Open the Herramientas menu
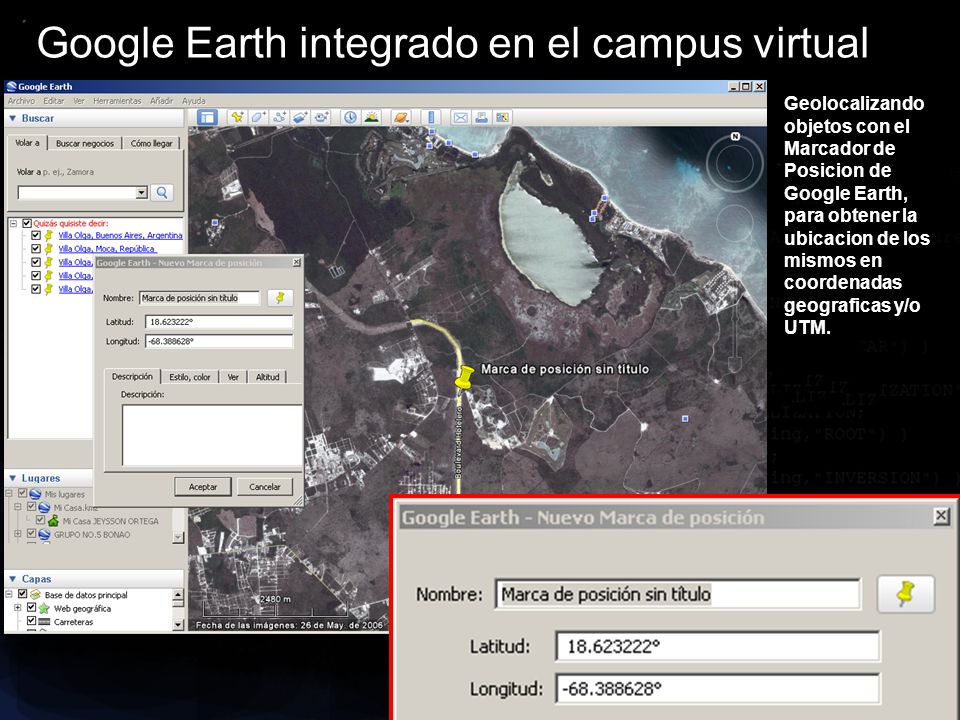This screenshot has width=960, height=720. coord(117,100)
